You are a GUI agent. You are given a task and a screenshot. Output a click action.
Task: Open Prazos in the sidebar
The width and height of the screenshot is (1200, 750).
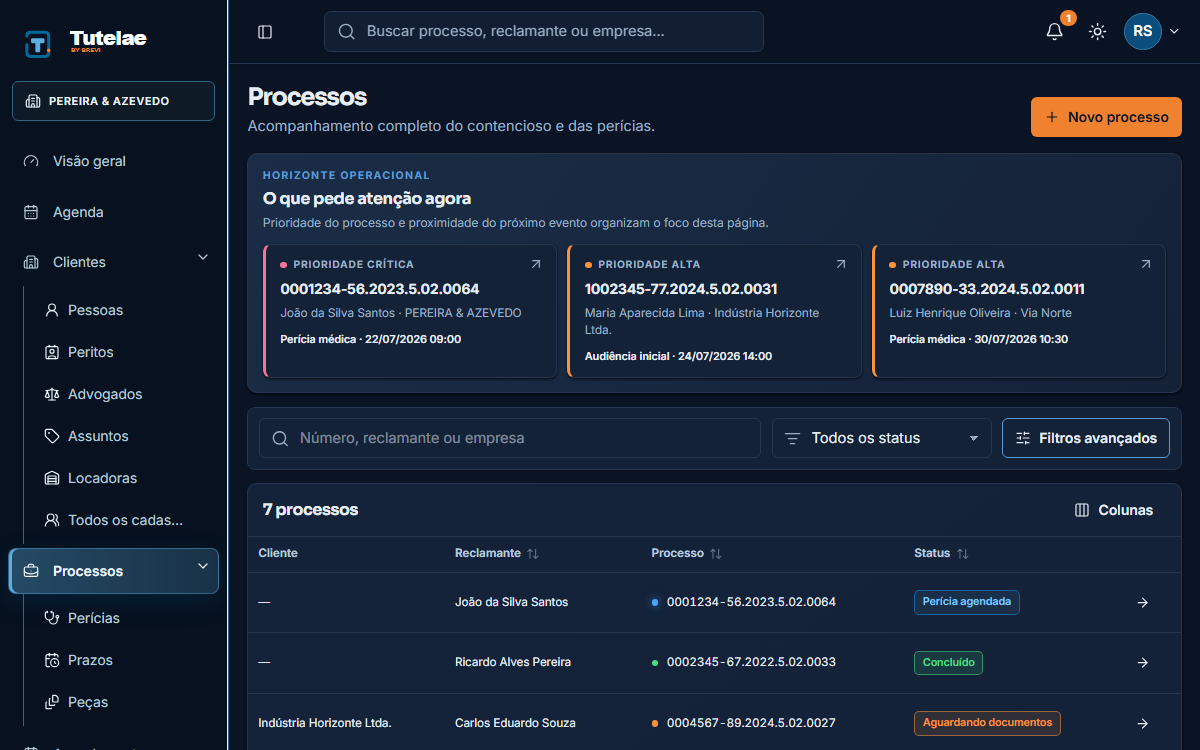124,660
